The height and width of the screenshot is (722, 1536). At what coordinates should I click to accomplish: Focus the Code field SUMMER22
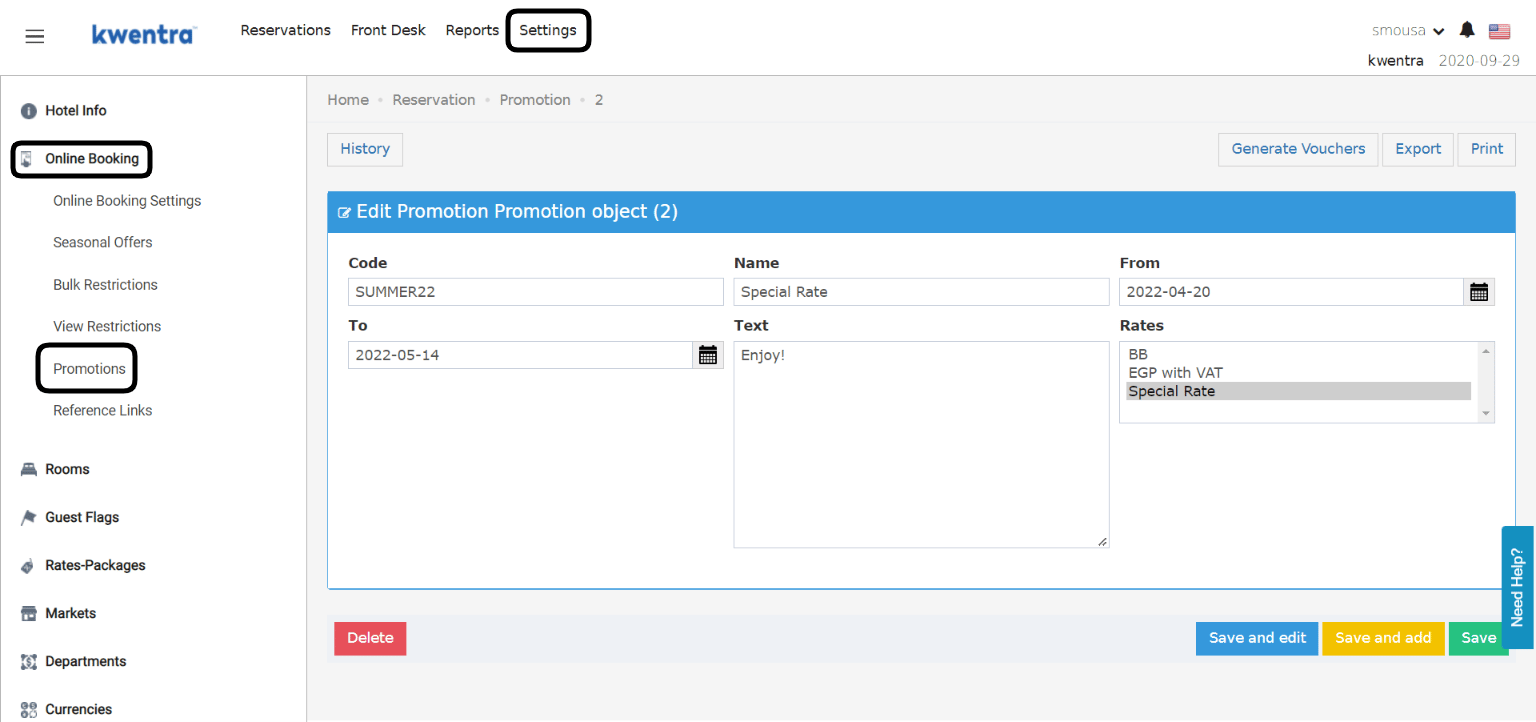click(536, 292)
